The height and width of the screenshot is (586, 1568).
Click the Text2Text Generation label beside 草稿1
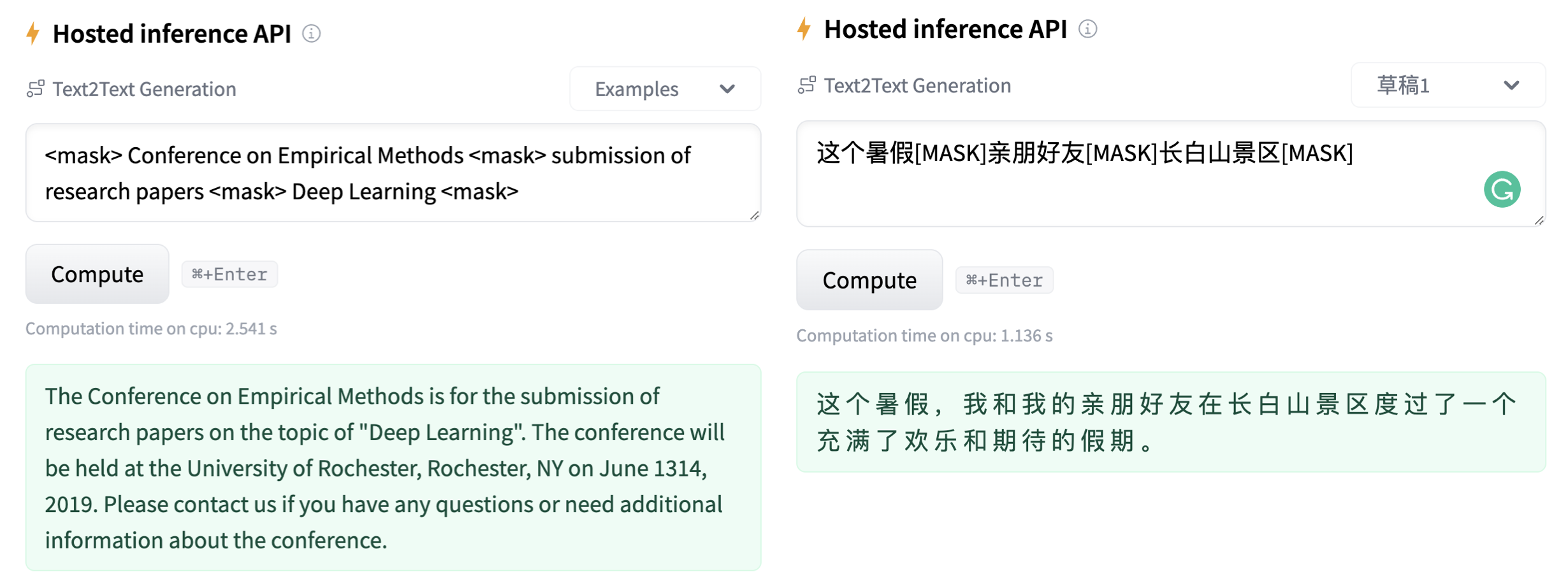click(x=917, y=85)
